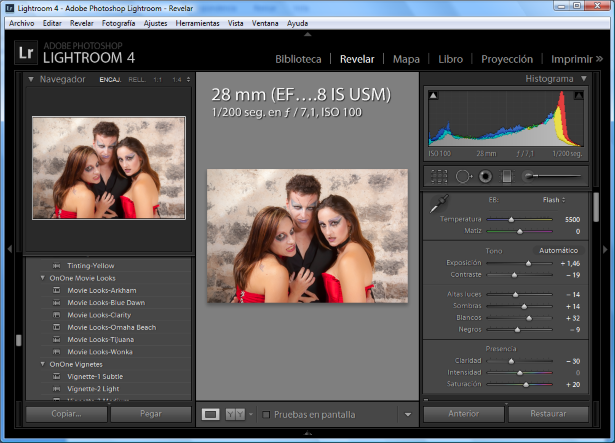
Task: Switch to the Libro module
Action: (x=450, y=59)
